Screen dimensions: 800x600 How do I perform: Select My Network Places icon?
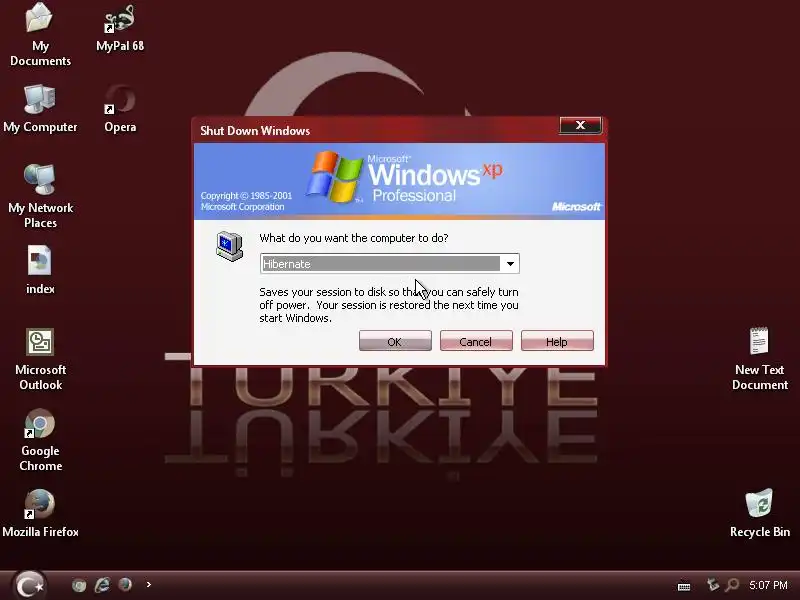[40, 196]
